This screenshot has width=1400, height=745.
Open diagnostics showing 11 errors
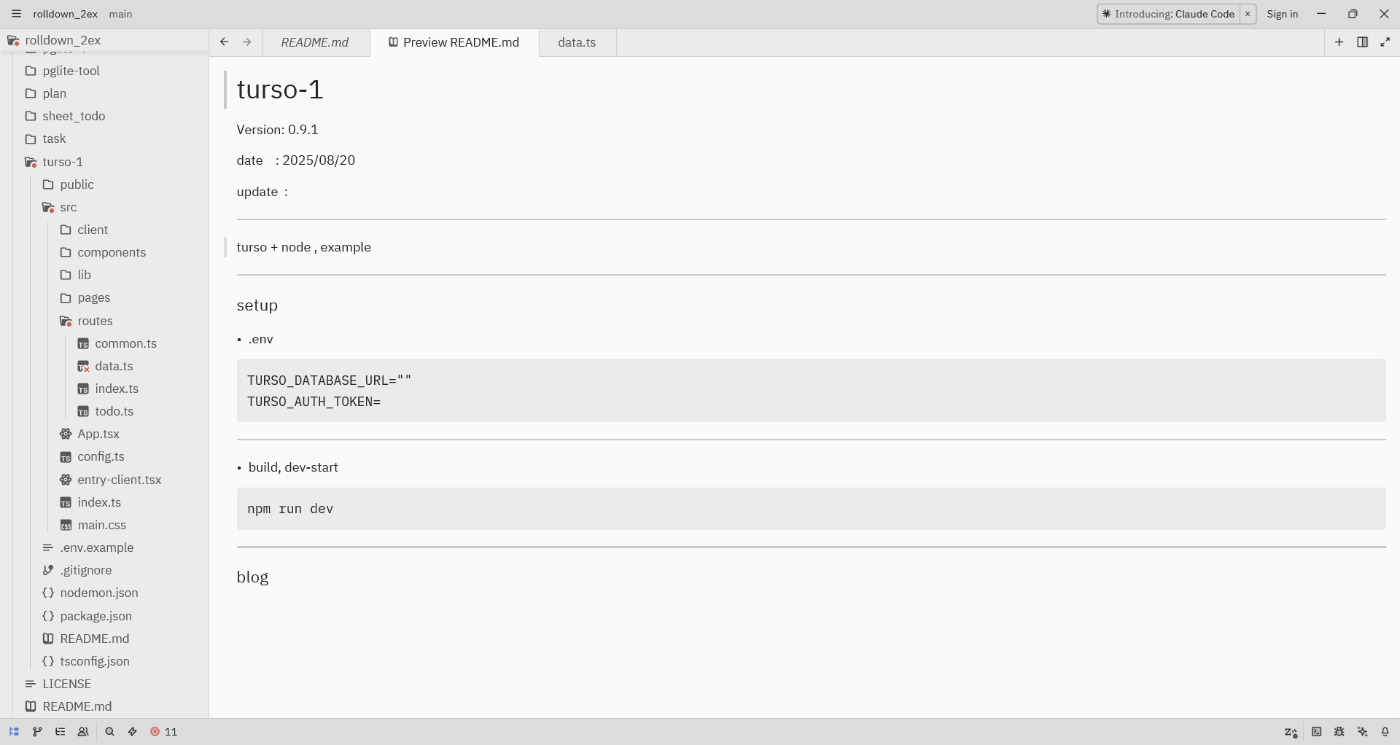(163, 732)
